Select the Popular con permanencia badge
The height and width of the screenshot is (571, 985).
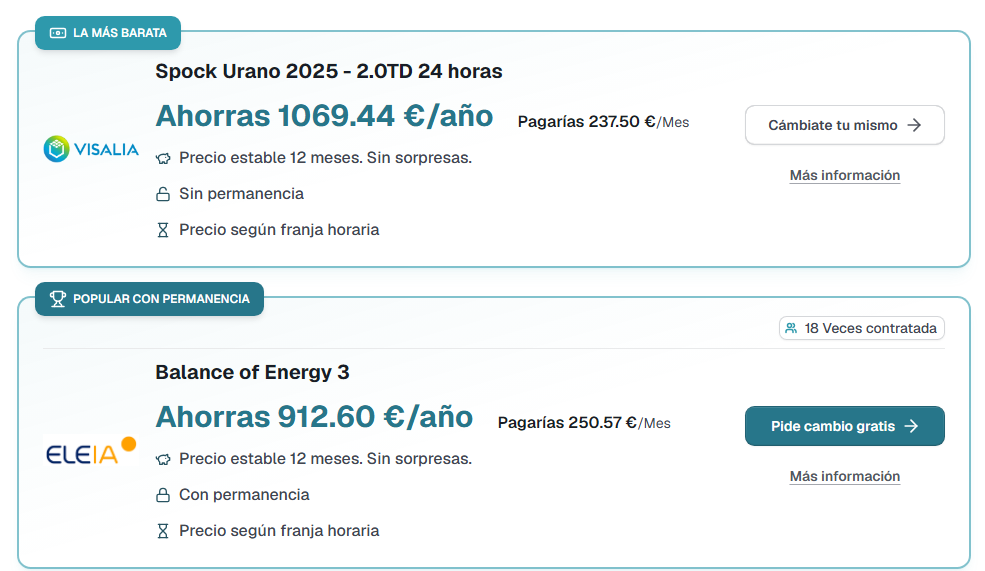[x=149, y=299]
